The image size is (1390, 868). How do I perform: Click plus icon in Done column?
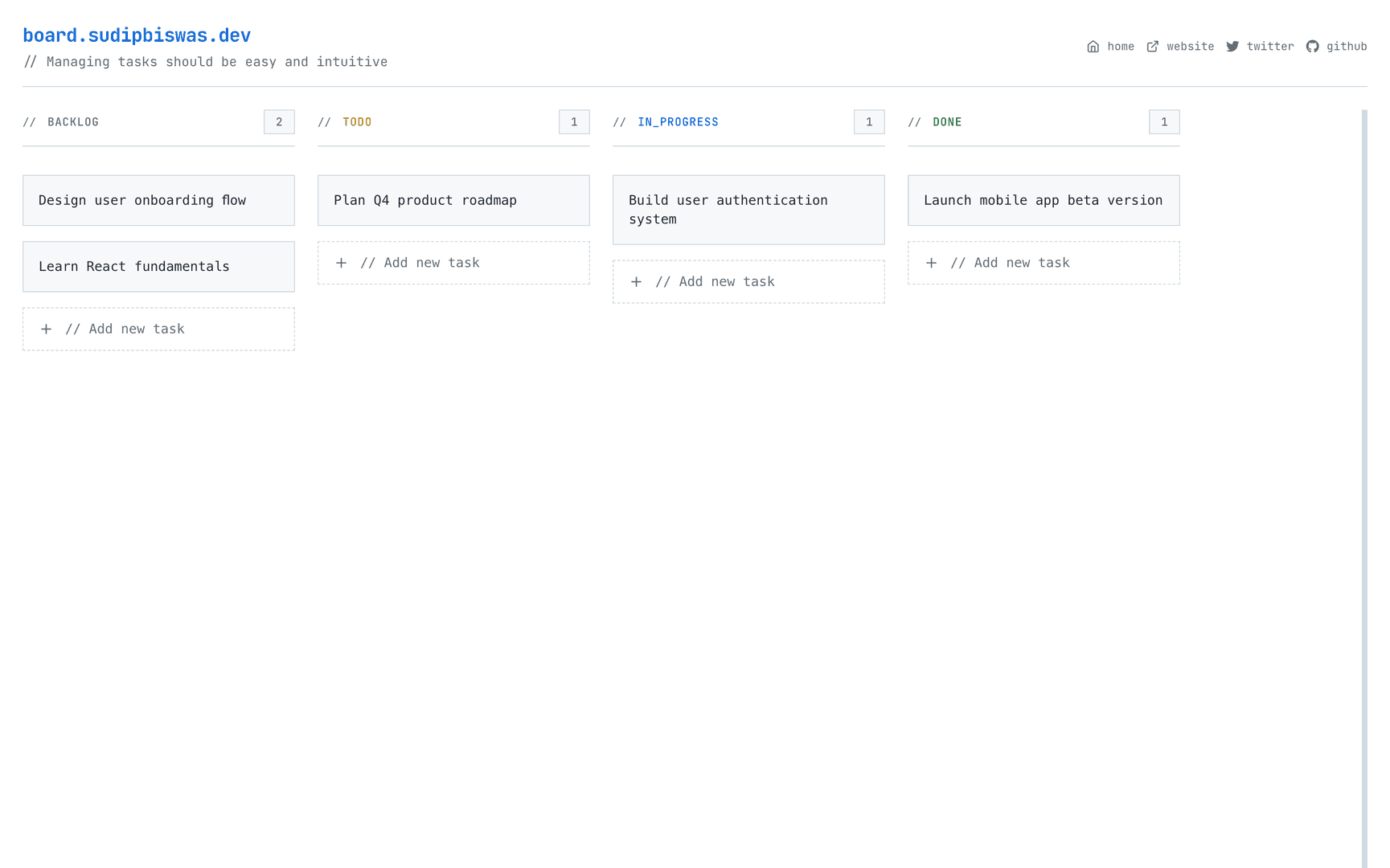coord(932,263)
